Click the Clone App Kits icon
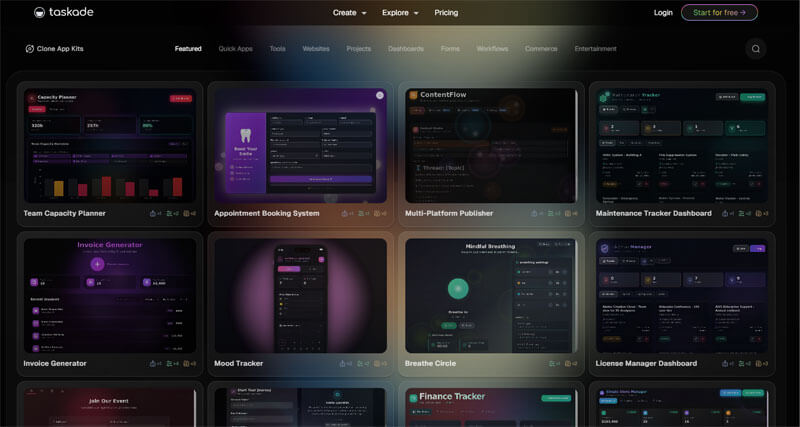This screenshot has height=427, width=800. coord(30,49)
